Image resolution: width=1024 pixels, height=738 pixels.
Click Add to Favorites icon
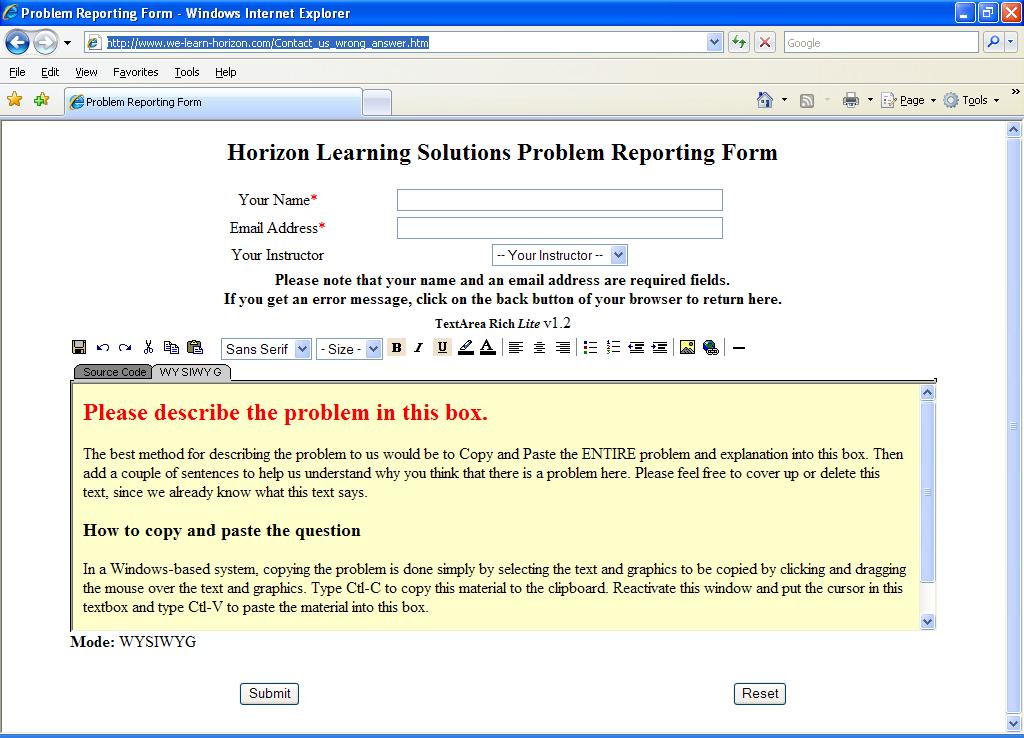(x=42, y=100)
